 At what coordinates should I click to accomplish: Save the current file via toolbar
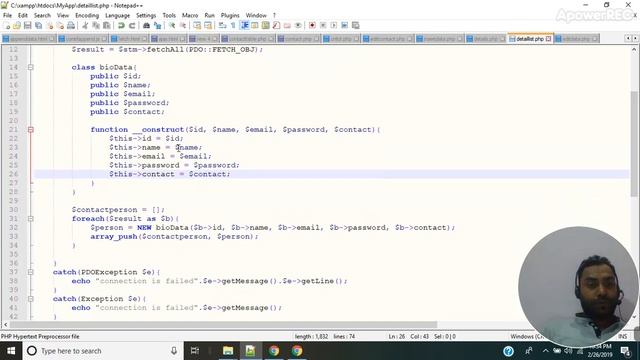27,25
